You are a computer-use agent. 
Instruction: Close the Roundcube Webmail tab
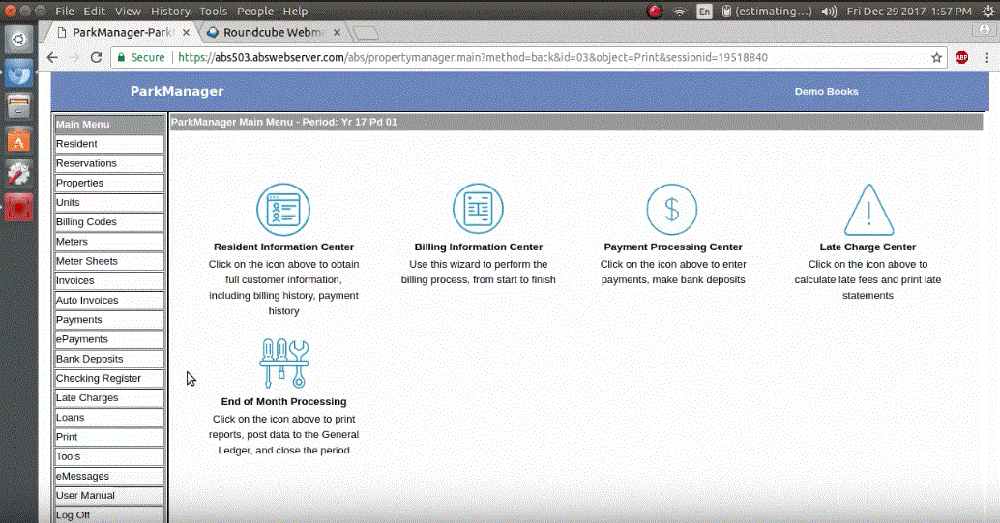click(337, 32)
